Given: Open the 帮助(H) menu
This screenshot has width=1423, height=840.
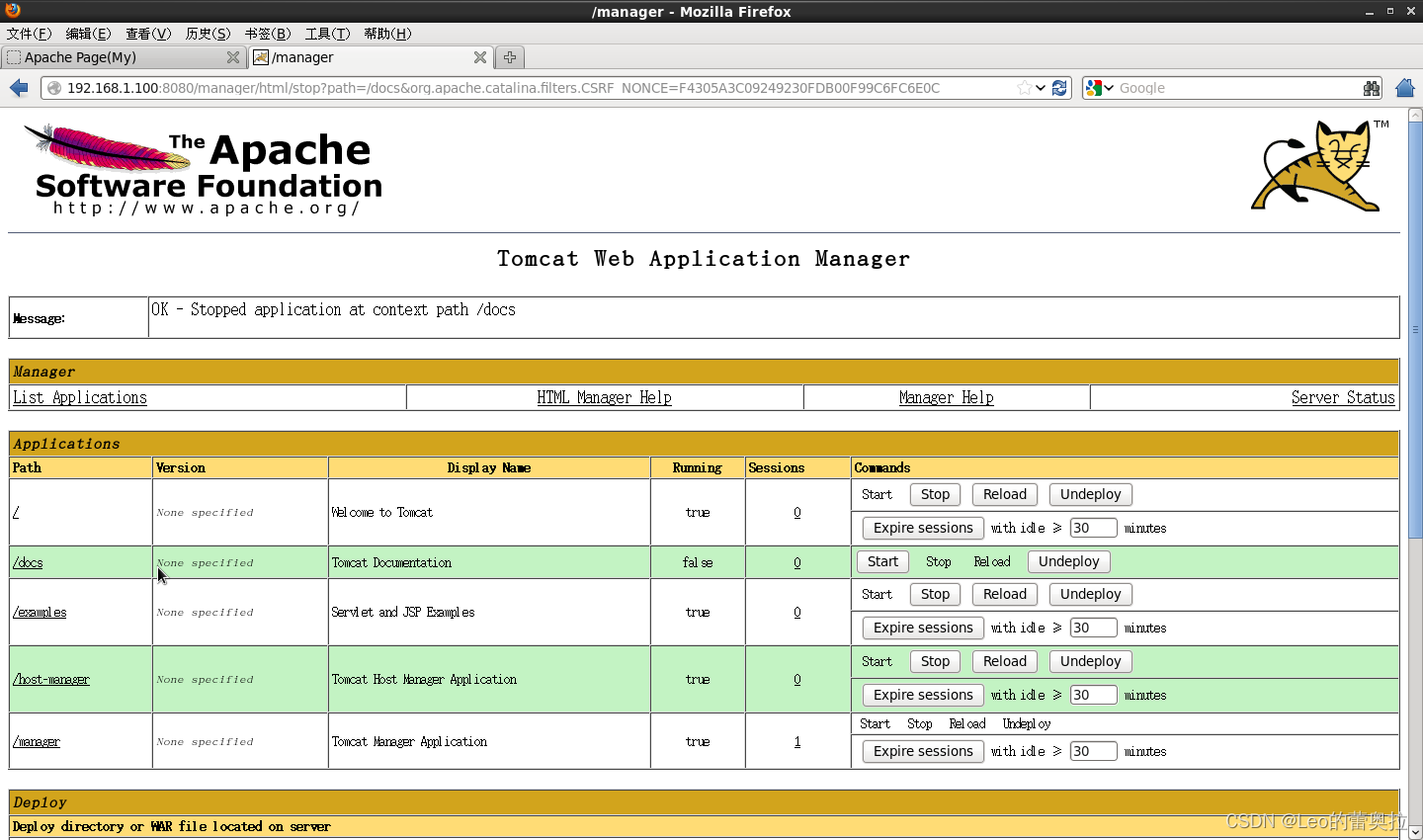Looking at the screenshot, I should click(387, 34).
